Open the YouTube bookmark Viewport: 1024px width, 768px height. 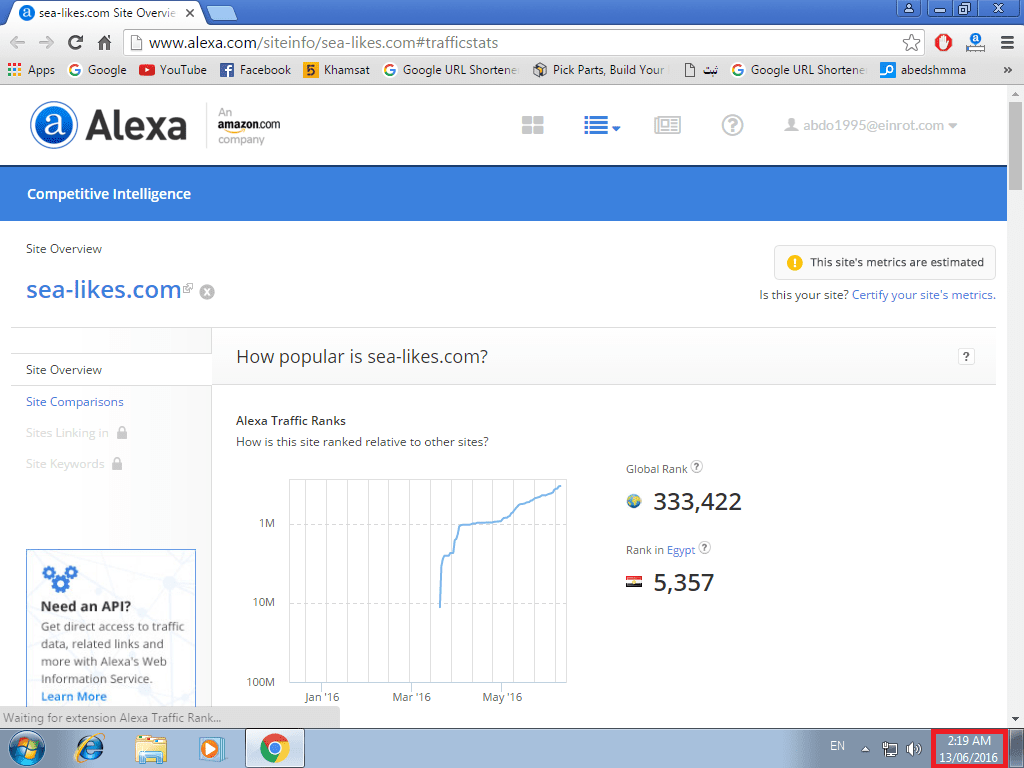pos(173,70)
